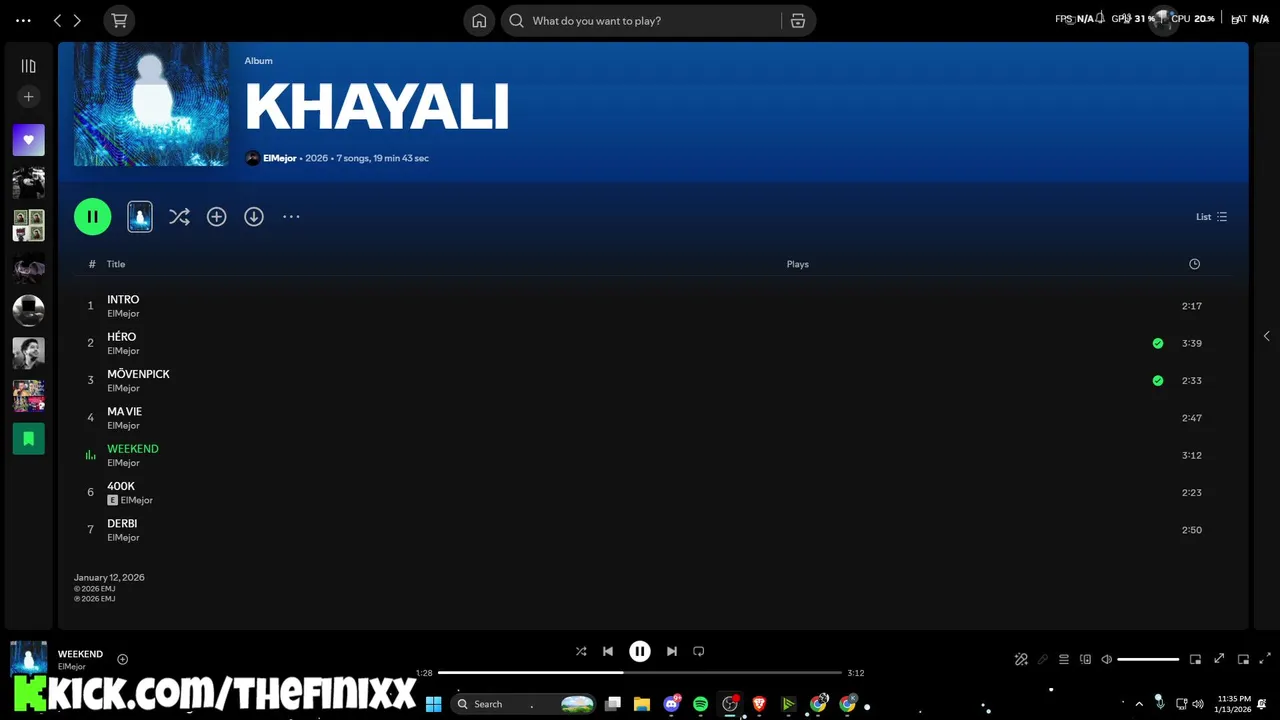Mute the volume speaker icon
The image size is (1280, 720).
(x=1106, y=659)
